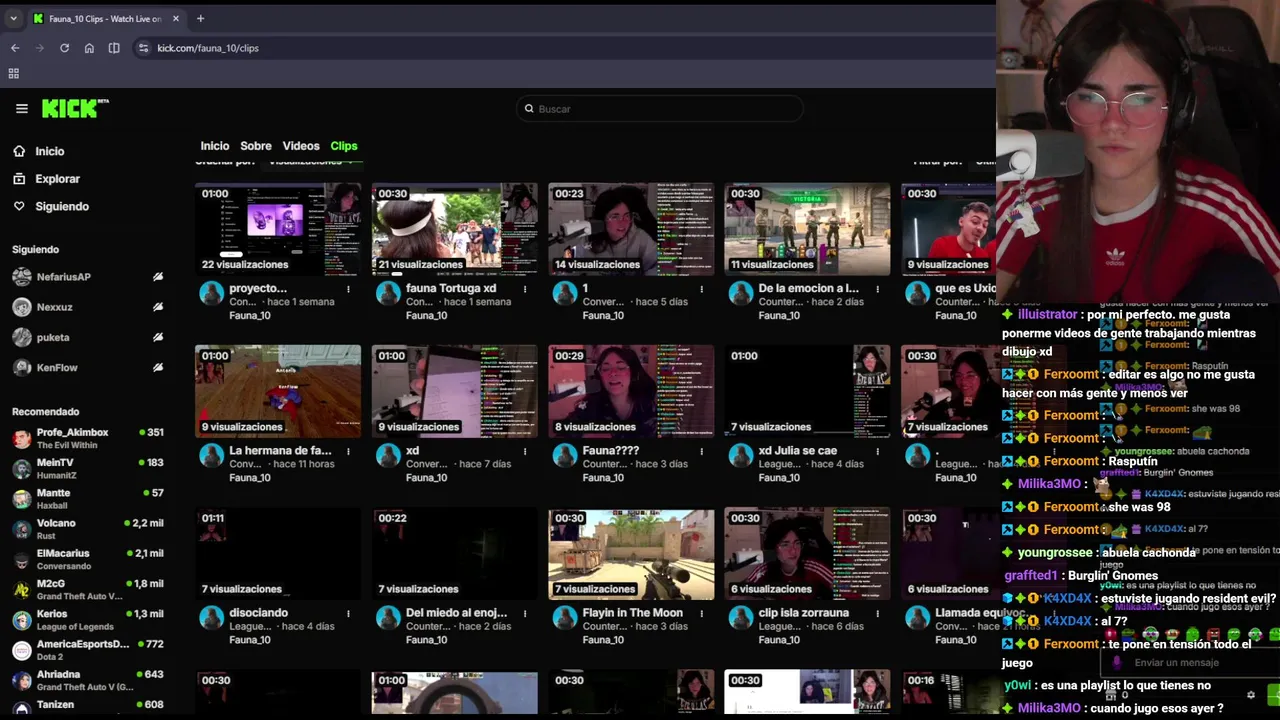Viewport: 1280px width, 720px height.
Task: Click username illustrator in chat overlay
Action: pos(1047,314)
